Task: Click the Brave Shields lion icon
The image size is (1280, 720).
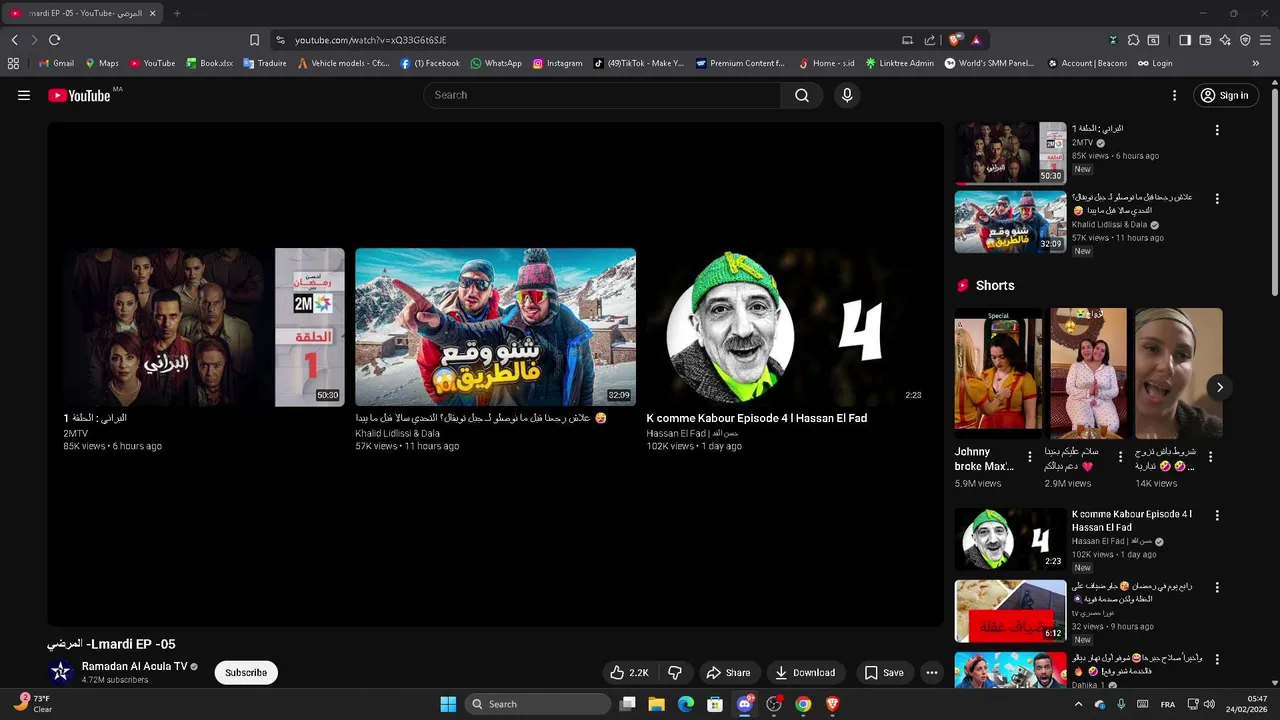Action: [x=955, y=40]
